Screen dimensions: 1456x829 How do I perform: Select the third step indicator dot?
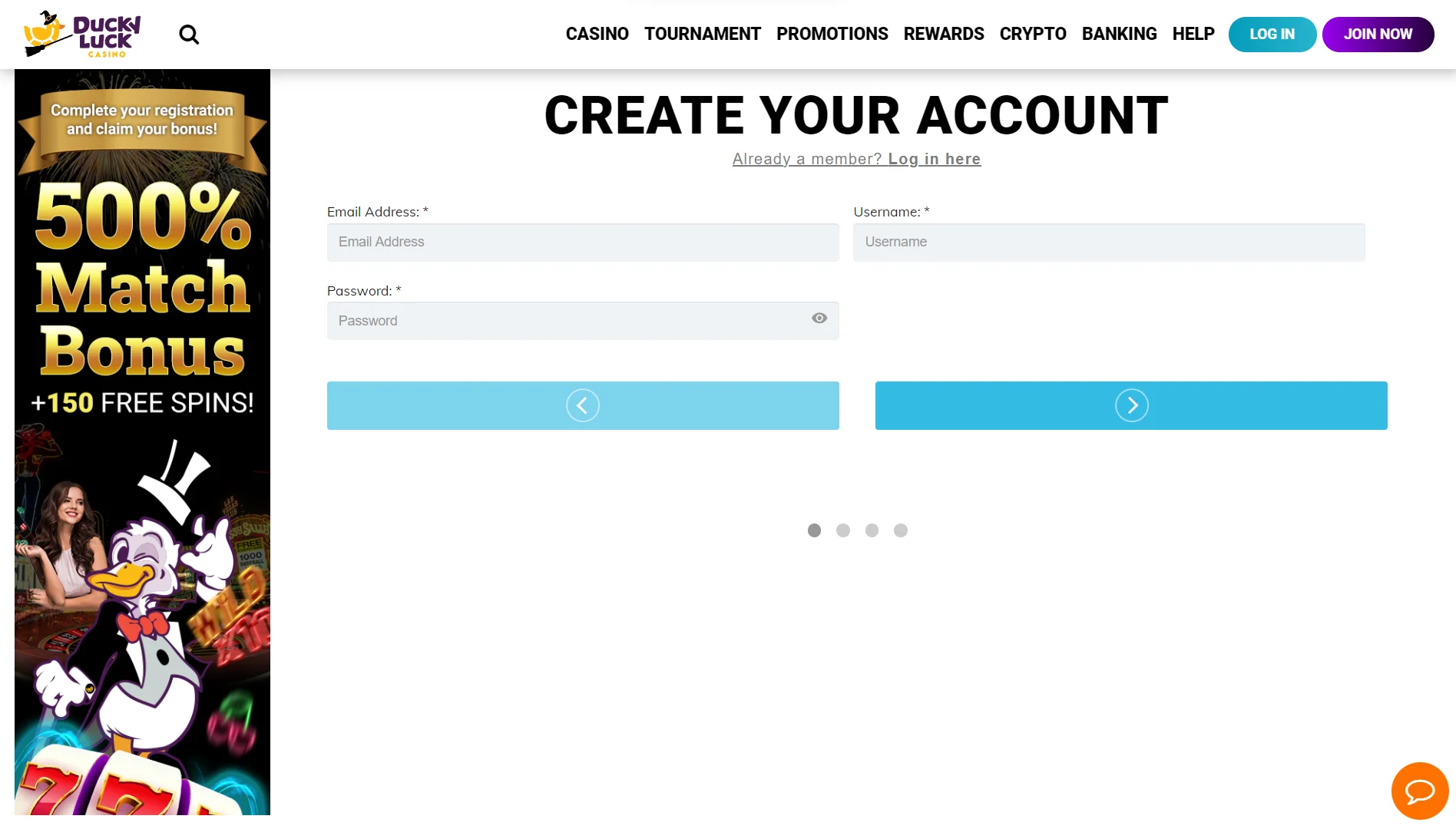point(872,530)
